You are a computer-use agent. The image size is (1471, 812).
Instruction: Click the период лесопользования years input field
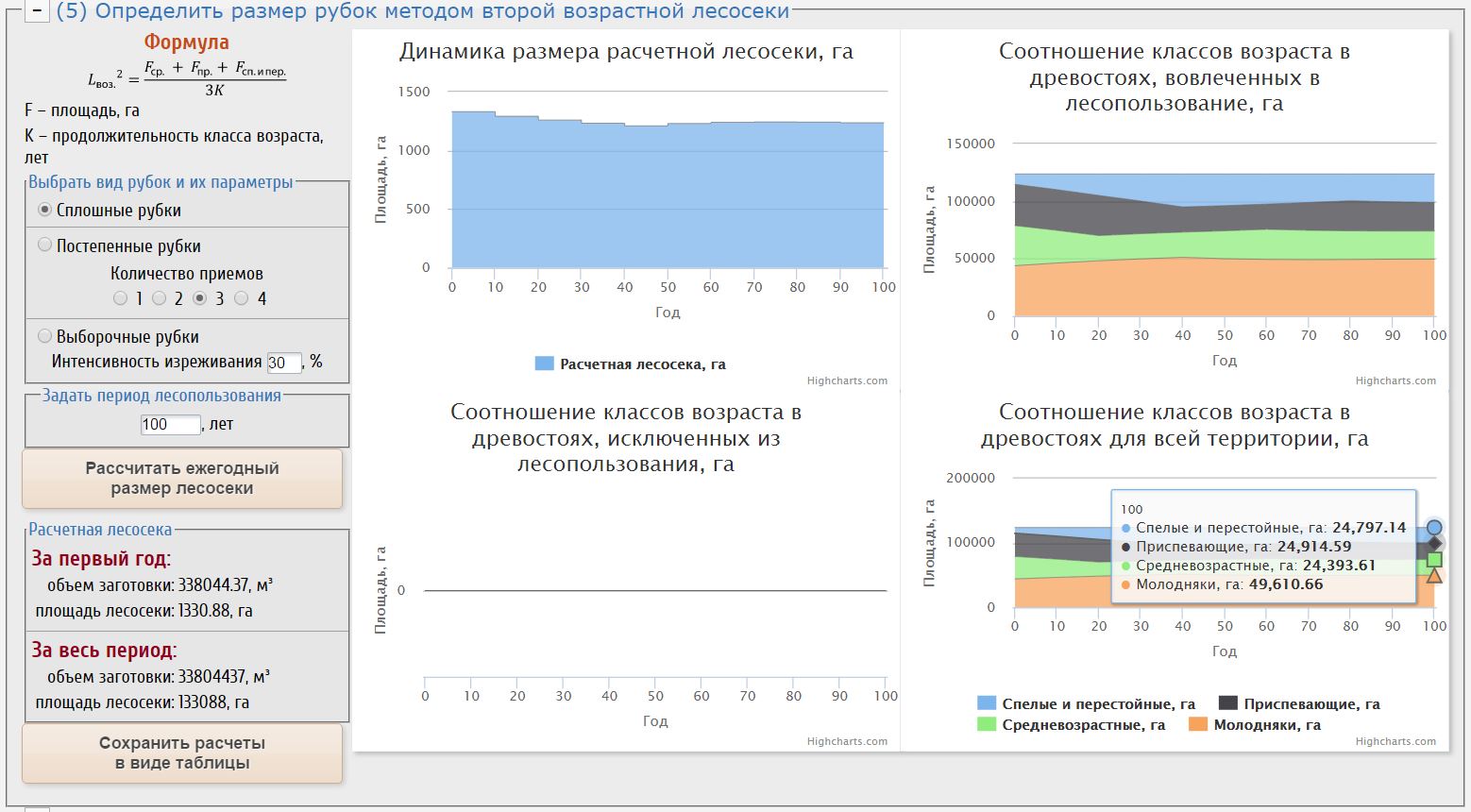tap(171, 425)
